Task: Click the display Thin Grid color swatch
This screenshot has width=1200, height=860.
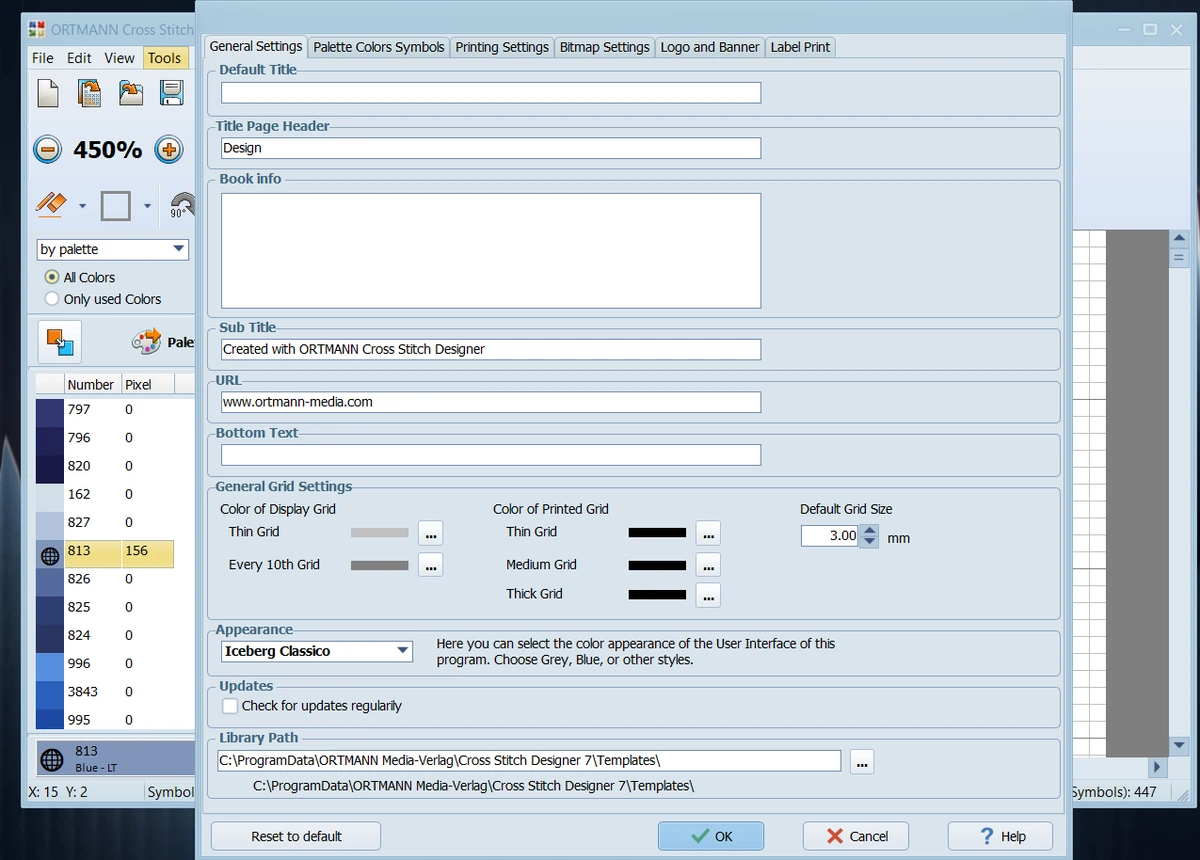Action: coord(380,533)
